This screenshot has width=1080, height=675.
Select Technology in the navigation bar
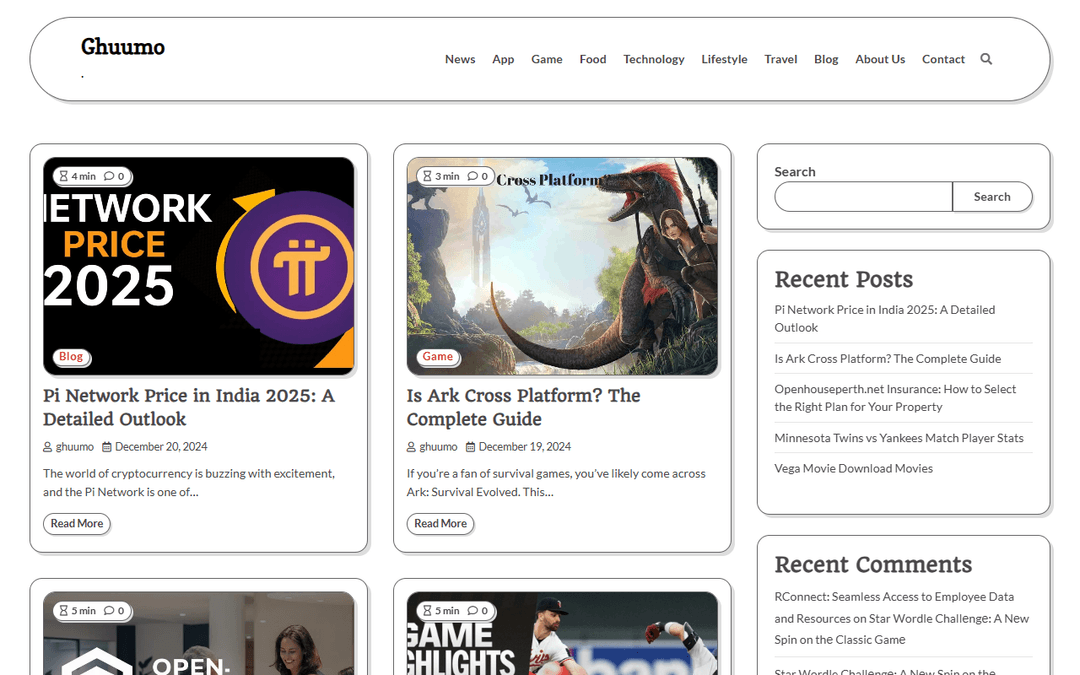654,59
